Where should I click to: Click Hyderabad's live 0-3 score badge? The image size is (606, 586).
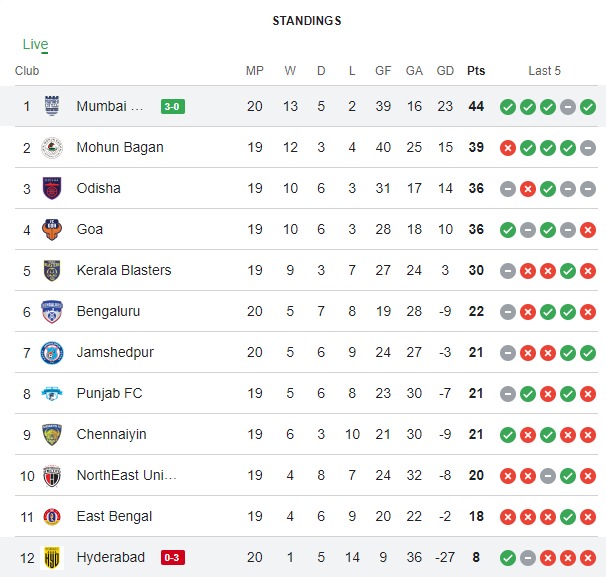(x=173, y=557)
